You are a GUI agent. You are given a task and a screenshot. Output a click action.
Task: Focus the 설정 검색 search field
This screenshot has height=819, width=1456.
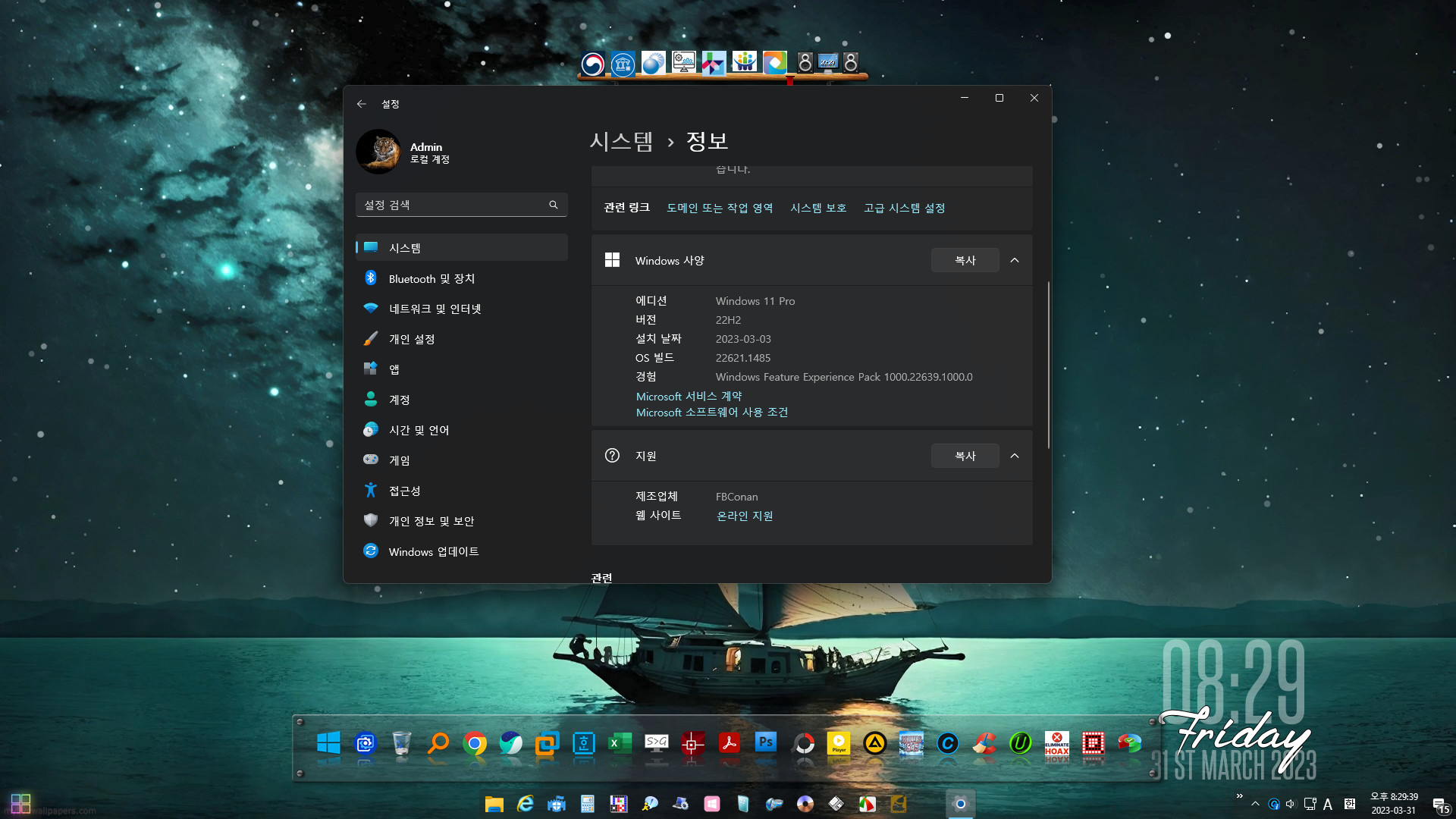[x=461, y=205]
